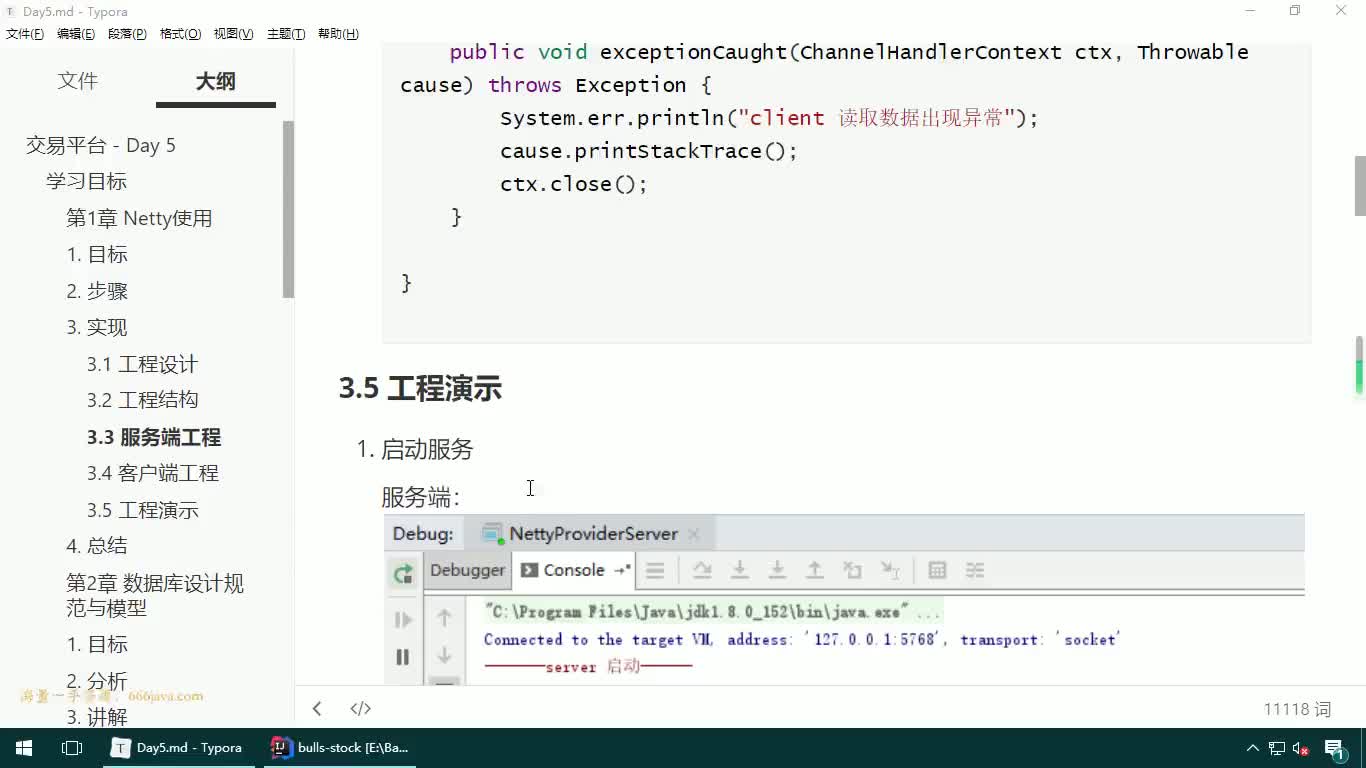Open the 帮助(H) menu
1366x768 pixels.
[338, 34]
